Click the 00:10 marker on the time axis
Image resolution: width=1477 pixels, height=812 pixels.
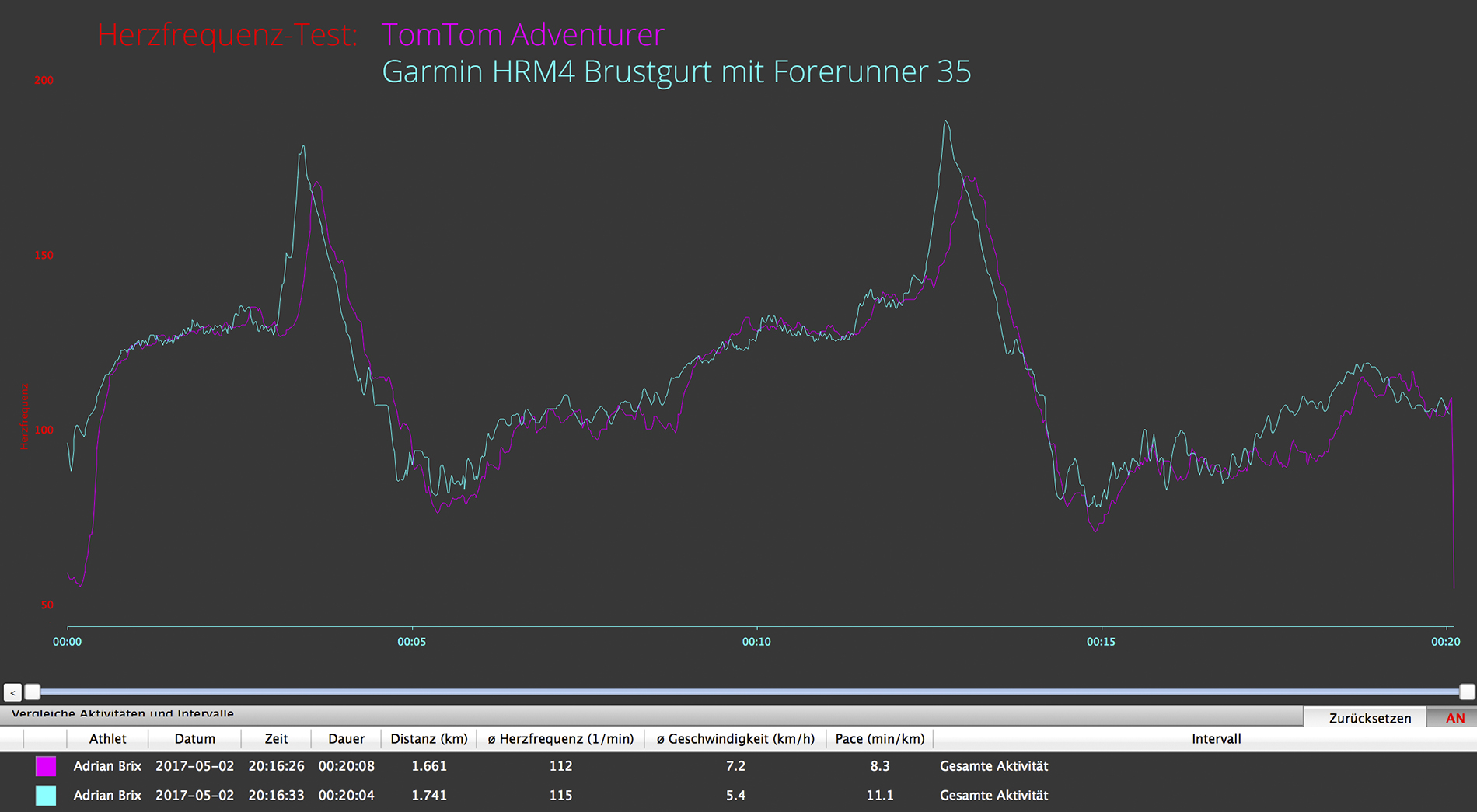(756, 642)
